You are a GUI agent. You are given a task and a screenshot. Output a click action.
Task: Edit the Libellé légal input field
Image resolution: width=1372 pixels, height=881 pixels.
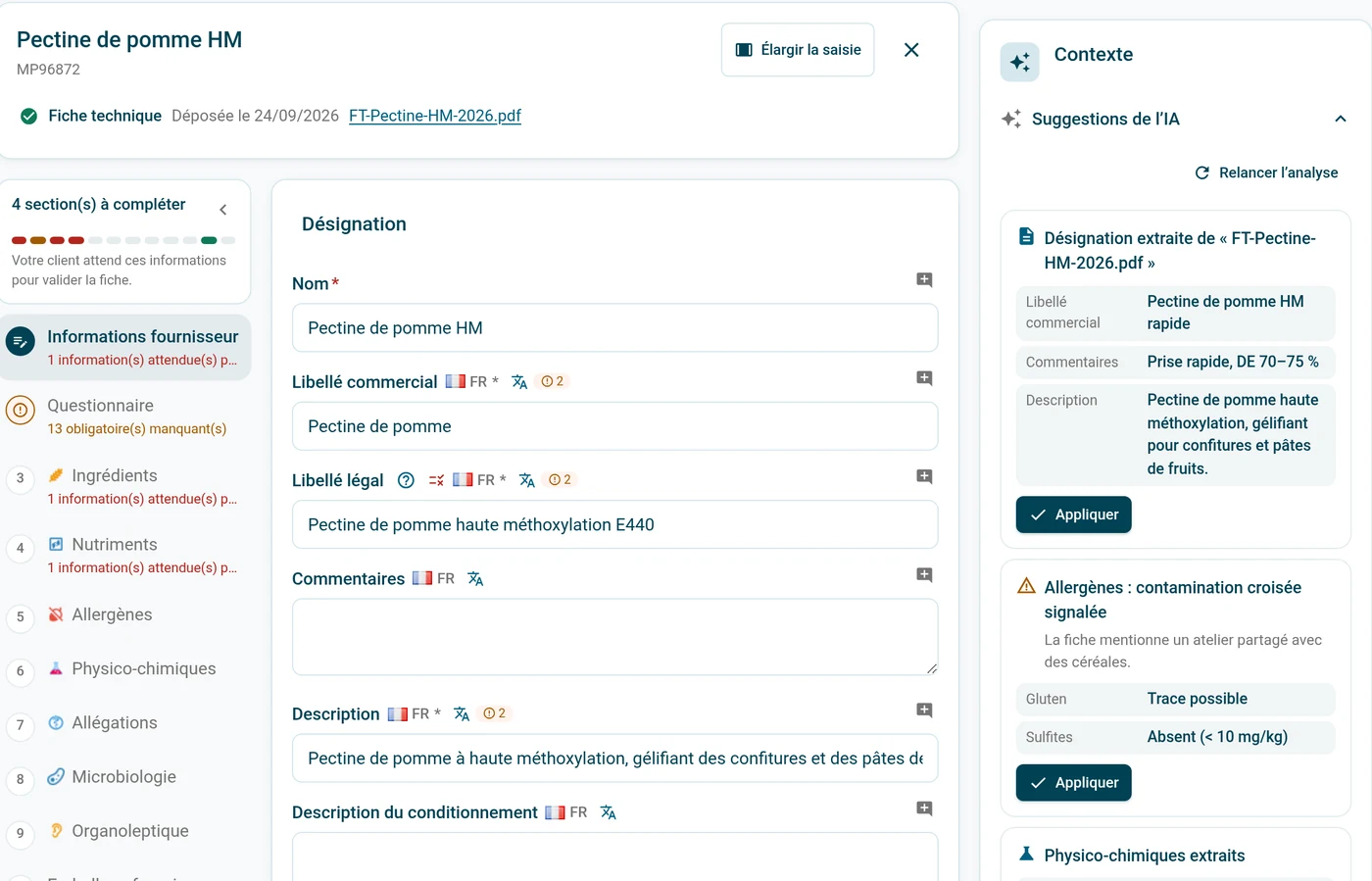coord(614,525)
